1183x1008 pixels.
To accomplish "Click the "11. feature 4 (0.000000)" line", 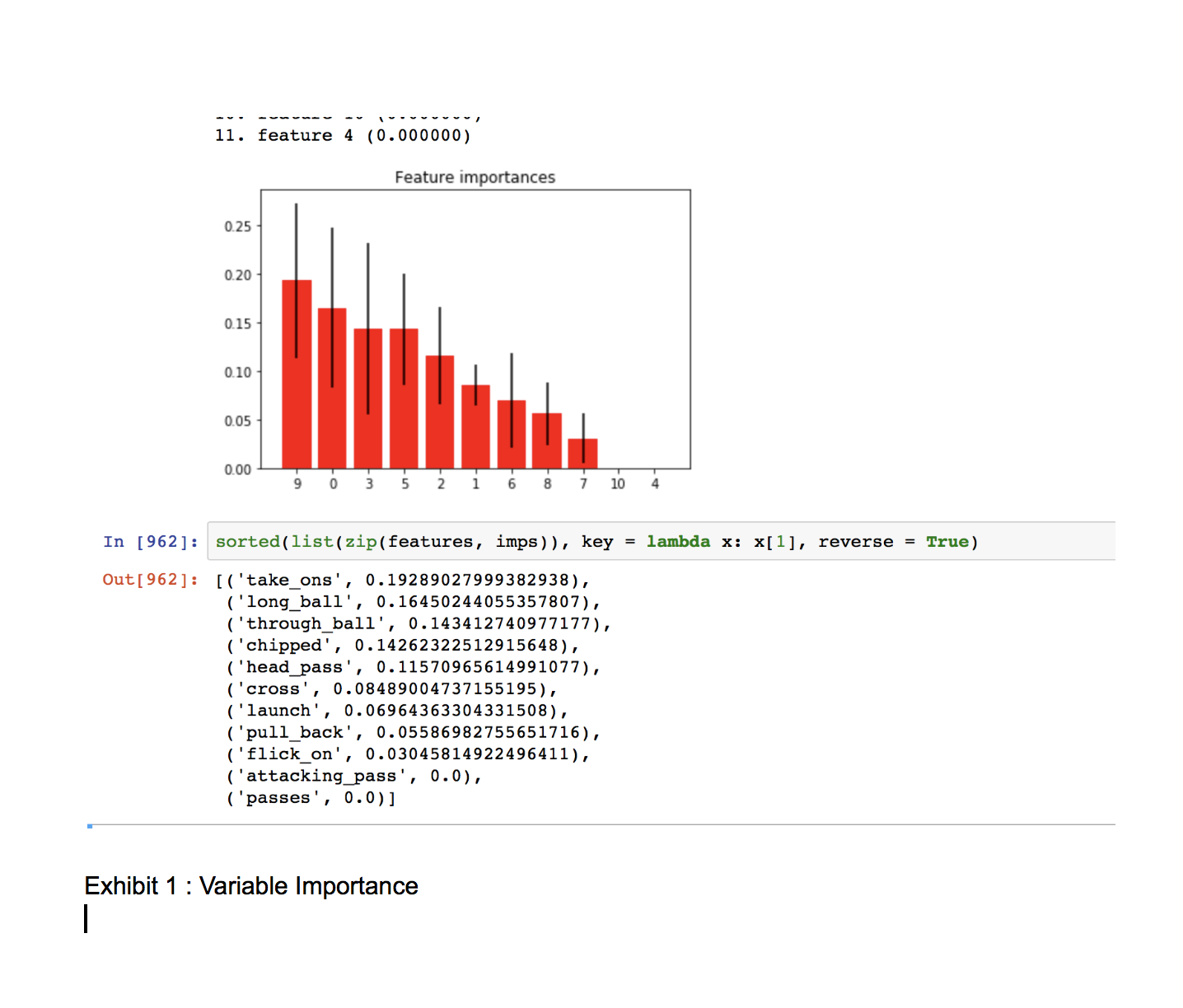I will click(x=343, y=136).
